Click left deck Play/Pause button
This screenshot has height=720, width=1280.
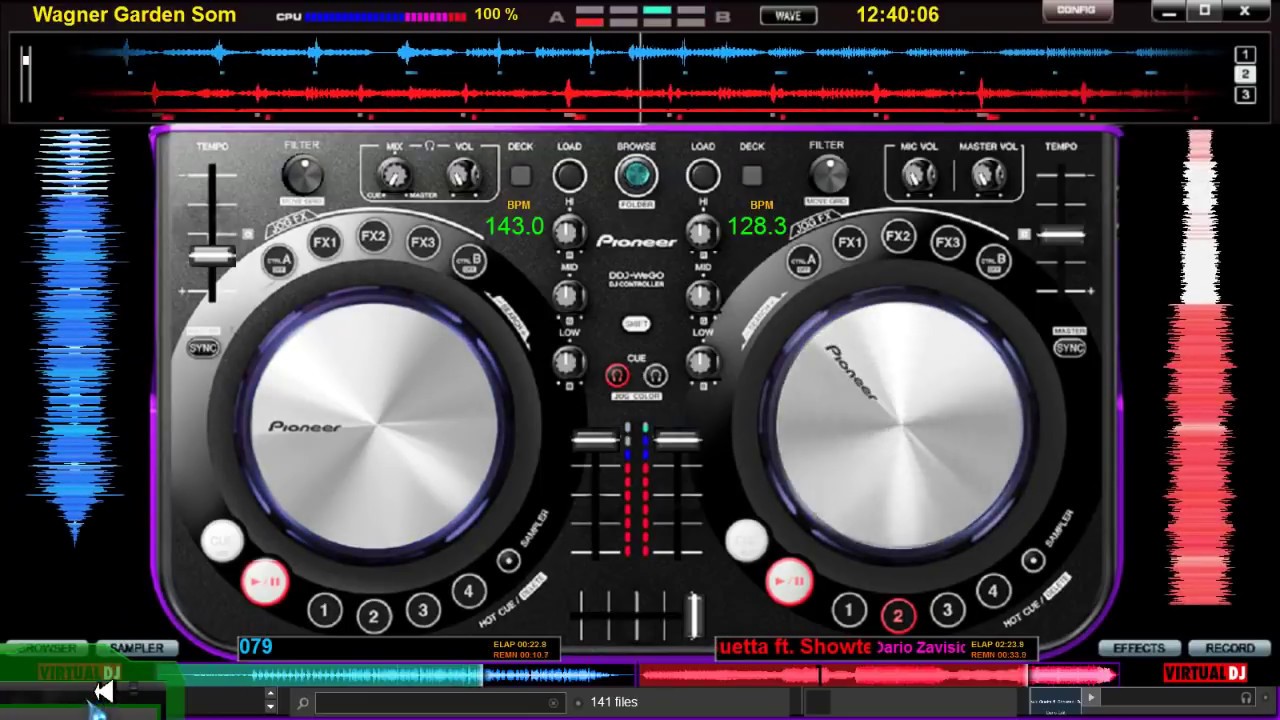(265, 581)
